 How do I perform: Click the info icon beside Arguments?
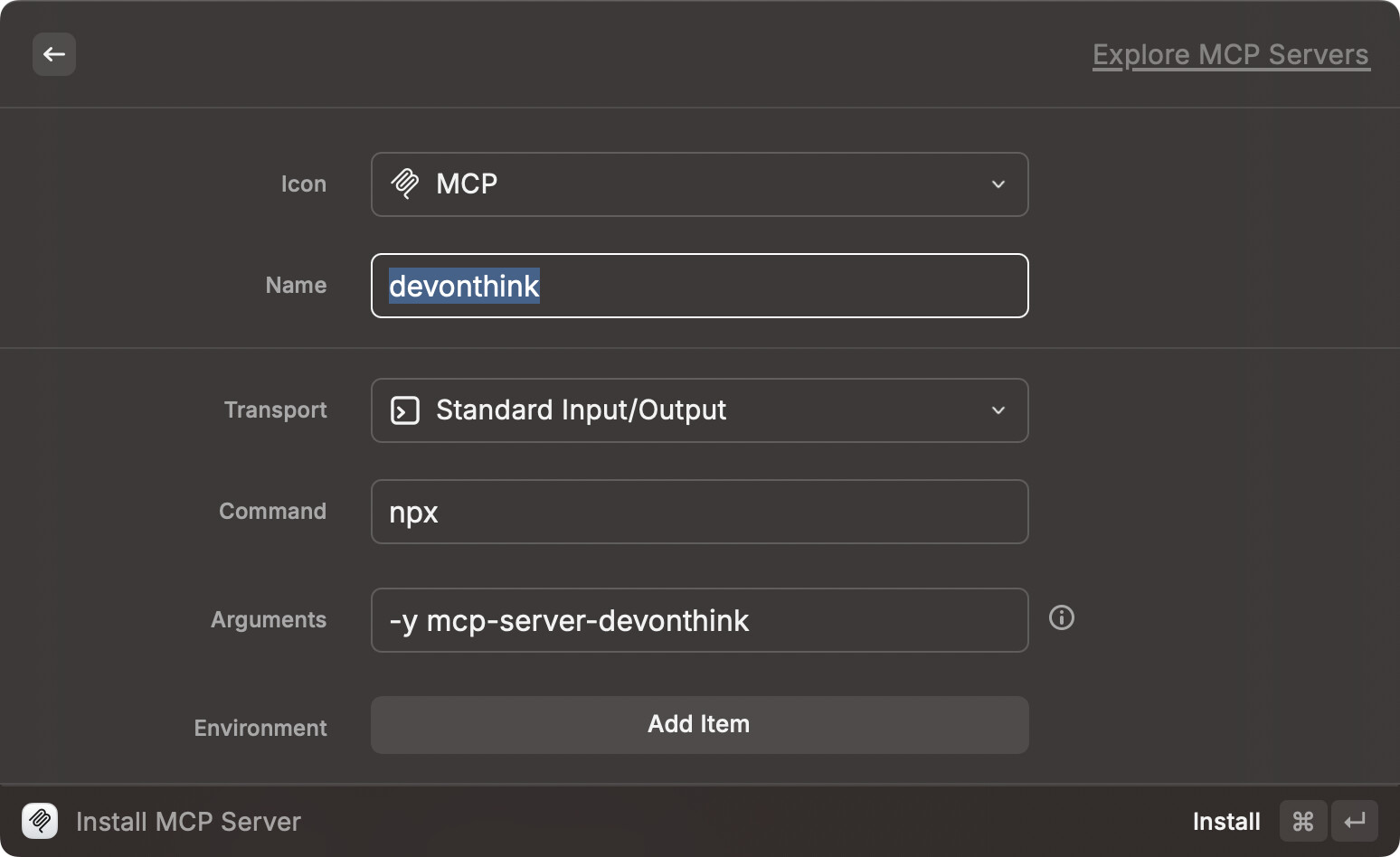point(1061,618)
